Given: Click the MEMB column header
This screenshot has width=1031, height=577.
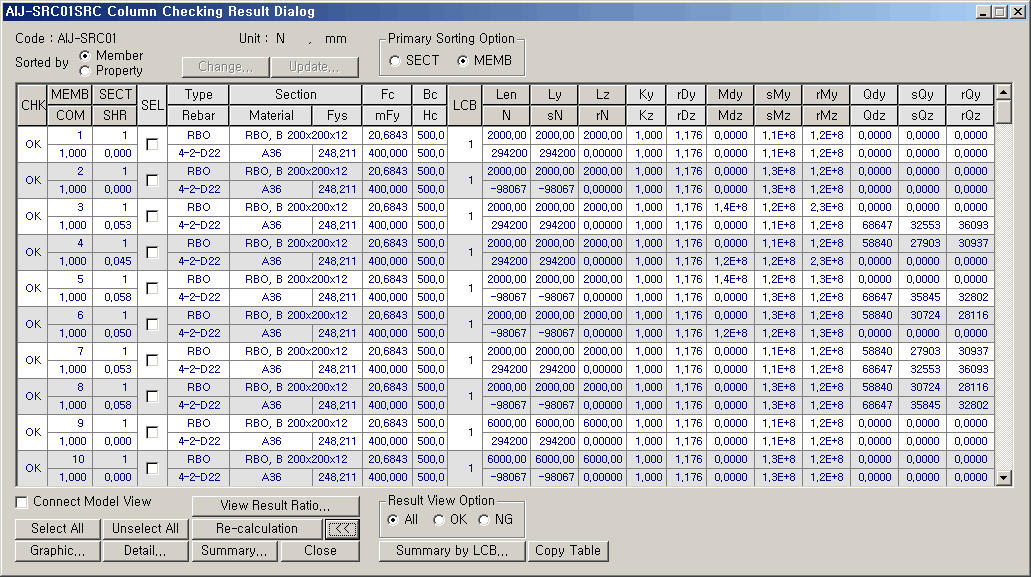Looking at the screenshot, I should point(70,94).
